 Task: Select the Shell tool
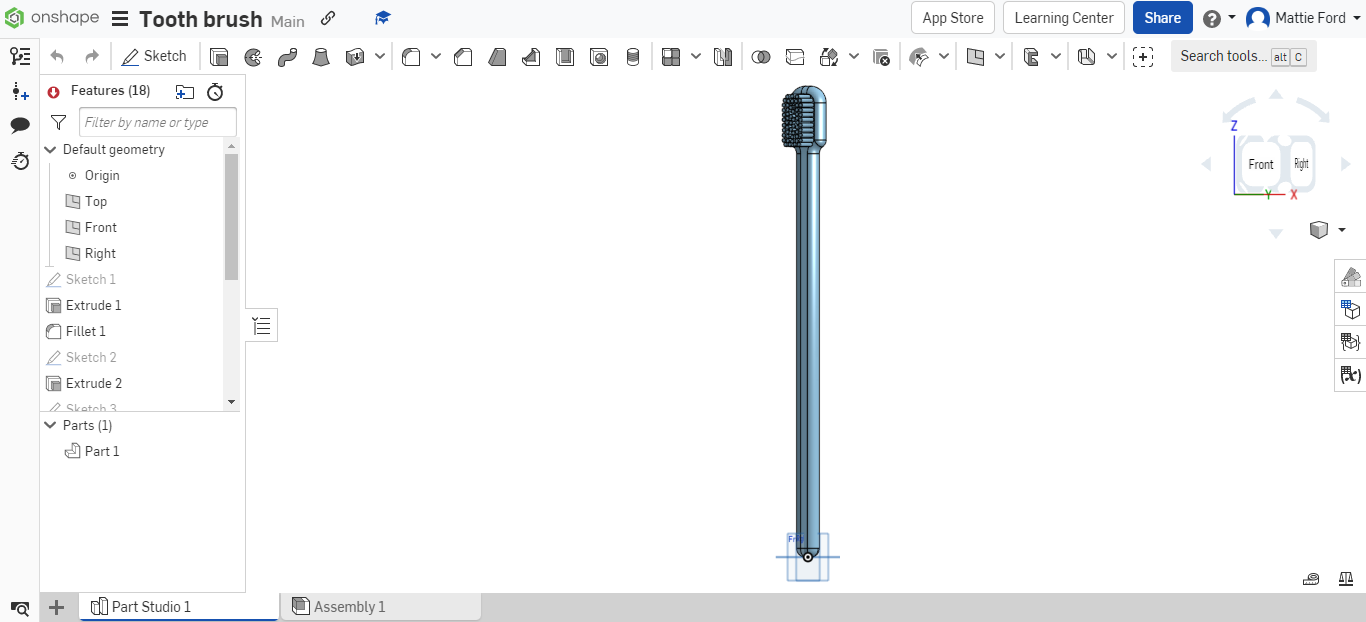point(565,56)
